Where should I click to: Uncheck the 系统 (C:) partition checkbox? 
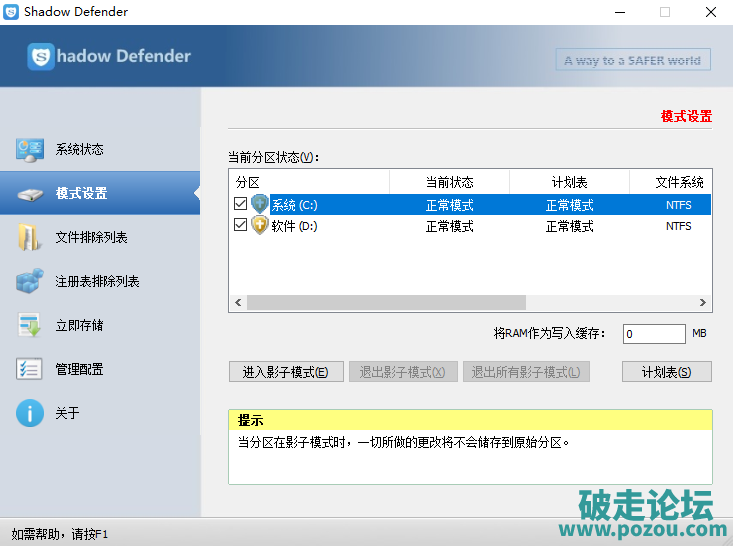point(240,205)
